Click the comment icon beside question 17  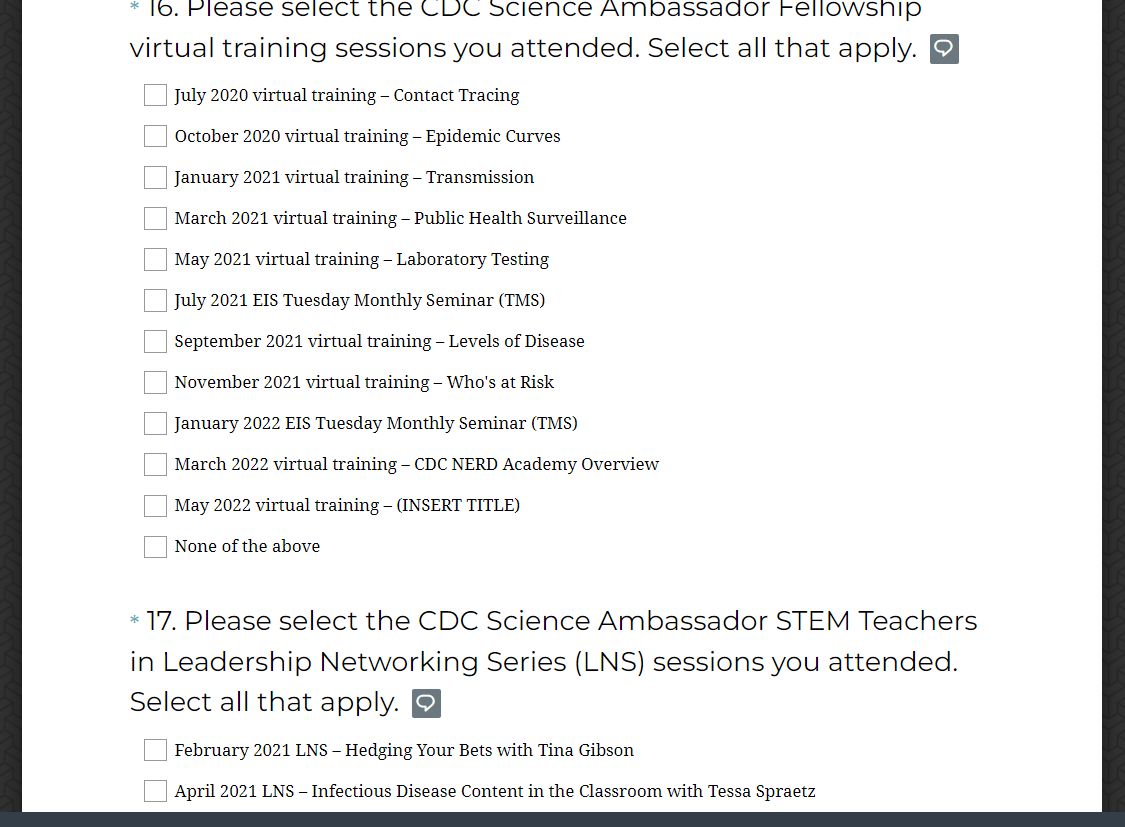pos(426,703)
